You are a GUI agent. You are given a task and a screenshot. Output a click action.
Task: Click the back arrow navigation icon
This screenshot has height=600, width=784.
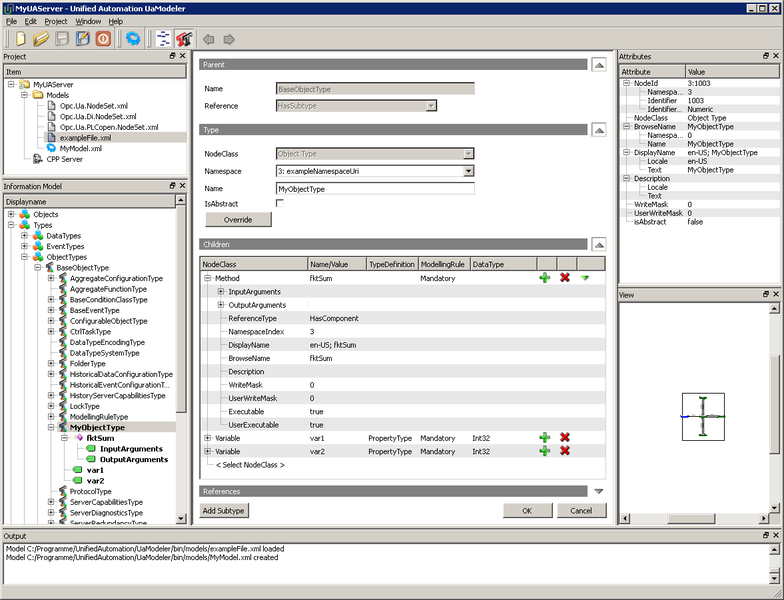208,40
